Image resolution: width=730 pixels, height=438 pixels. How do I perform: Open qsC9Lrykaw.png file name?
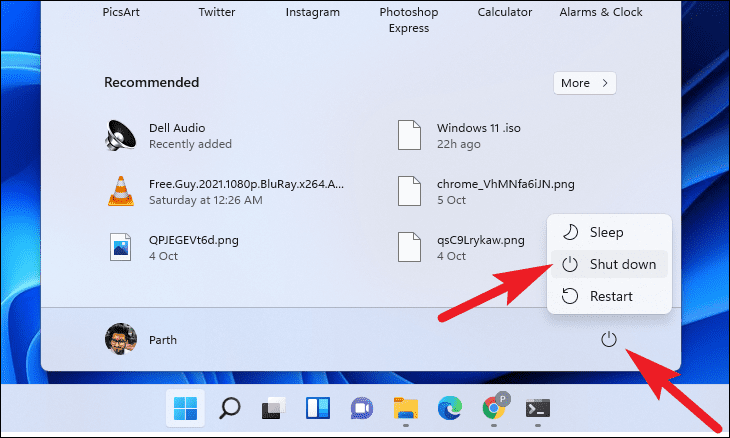480,240
